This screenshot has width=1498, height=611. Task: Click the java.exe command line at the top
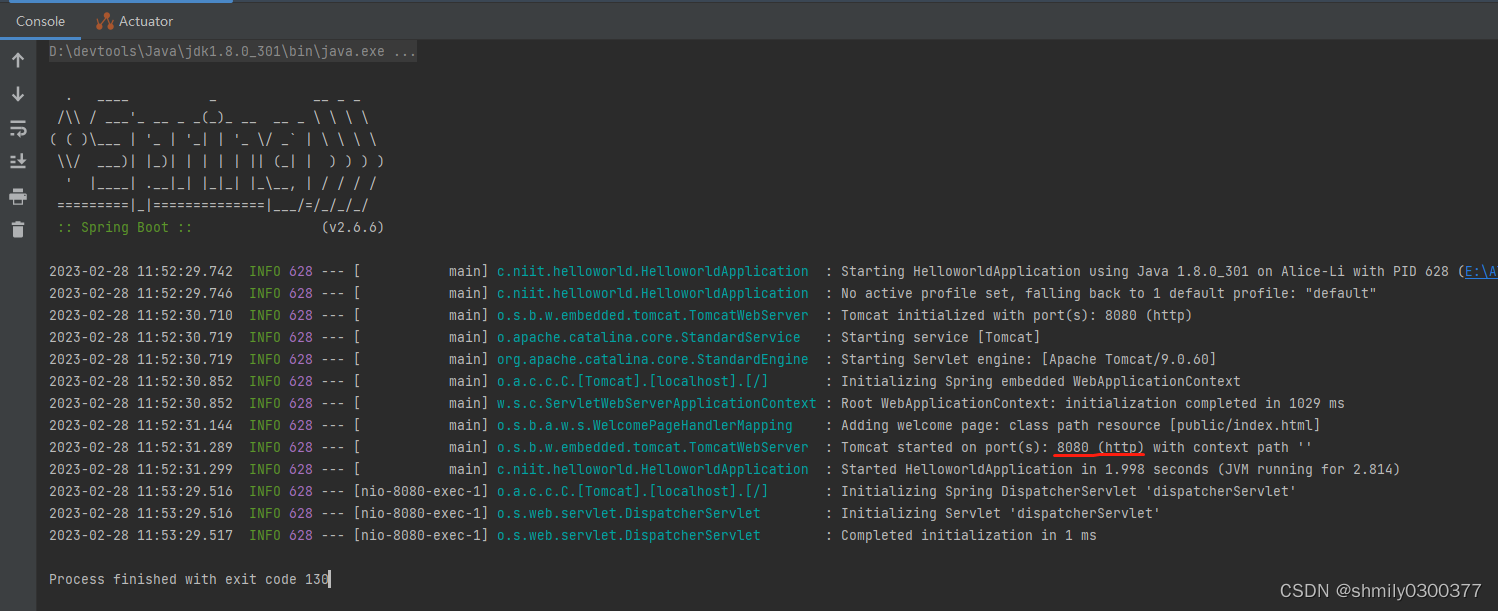click(230, 50)
